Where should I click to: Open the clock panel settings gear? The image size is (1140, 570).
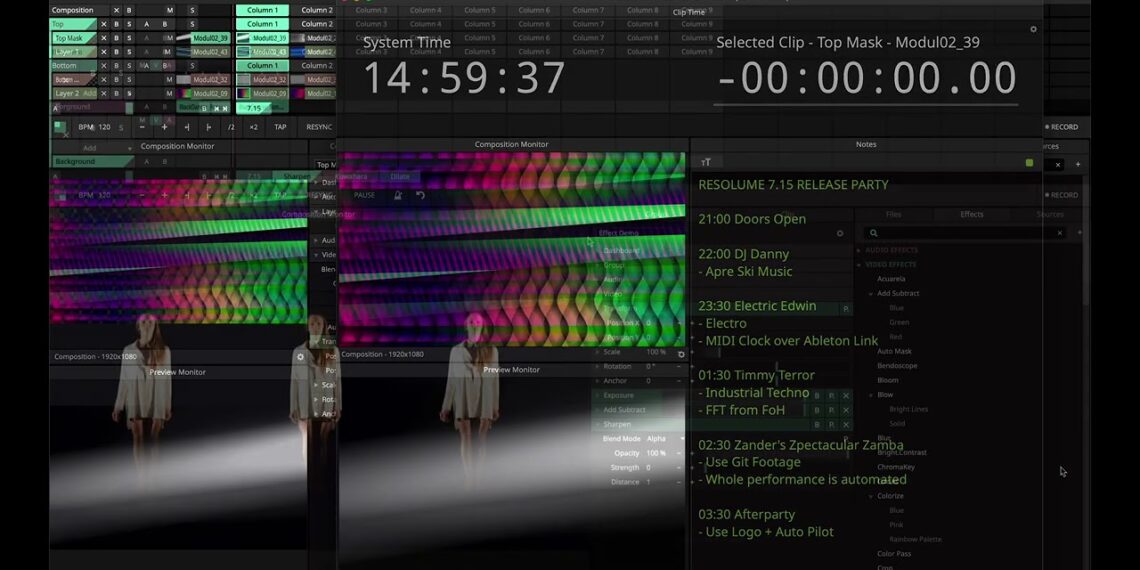point(1033,30)
